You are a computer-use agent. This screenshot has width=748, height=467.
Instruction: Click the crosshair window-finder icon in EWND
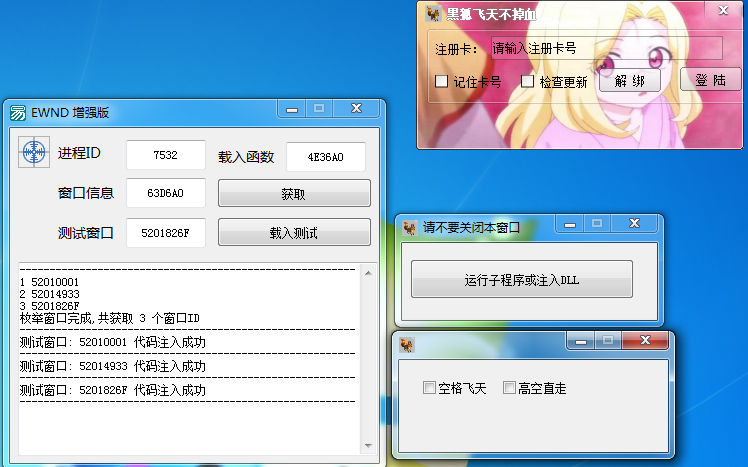click(33, 153)
